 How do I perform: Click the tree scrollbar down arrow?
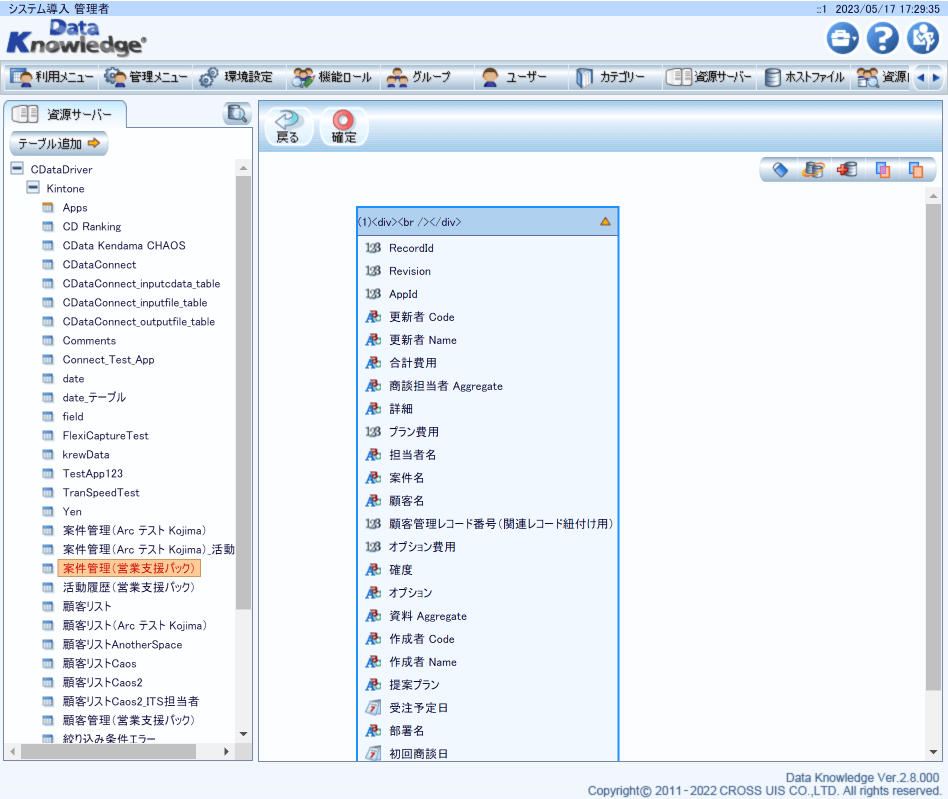(244, 734)
